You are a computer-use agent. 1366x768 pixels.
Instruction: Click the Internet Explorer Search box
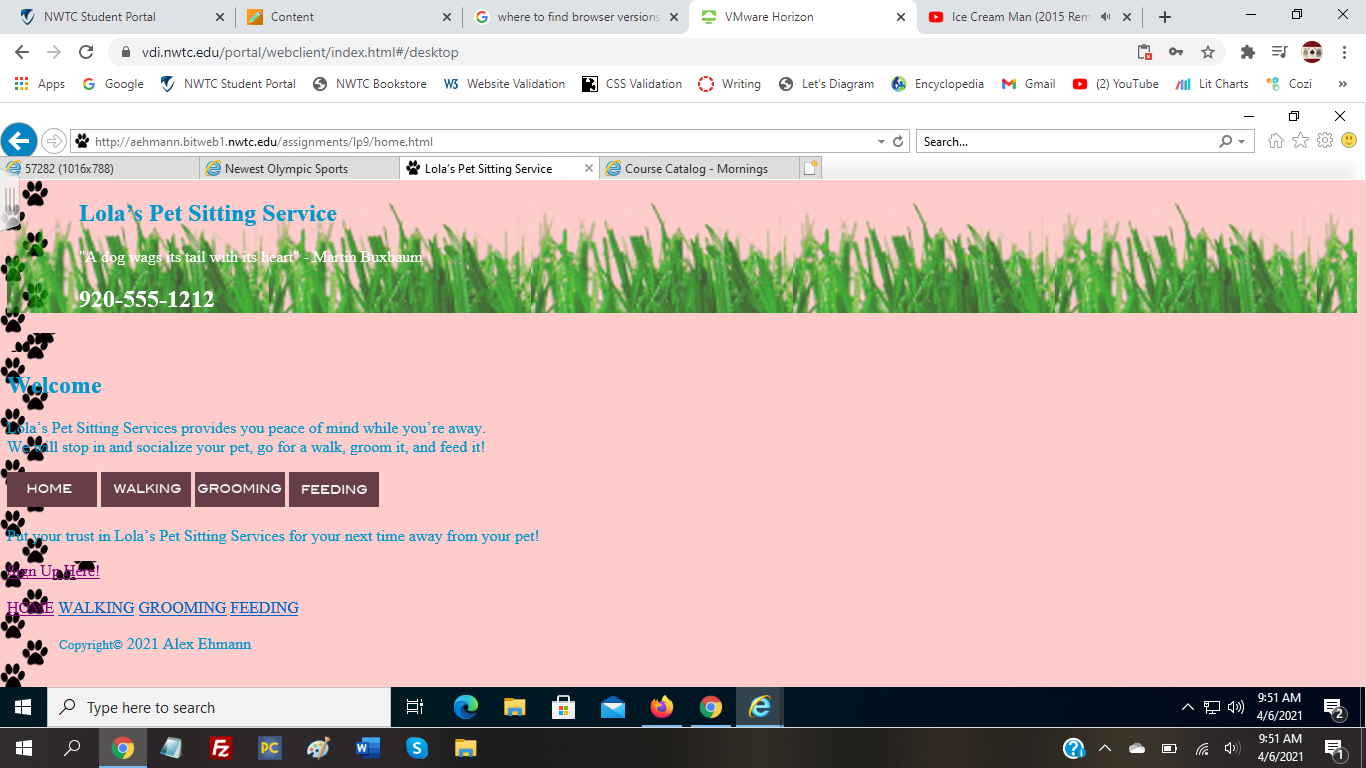coord(1065,142)
